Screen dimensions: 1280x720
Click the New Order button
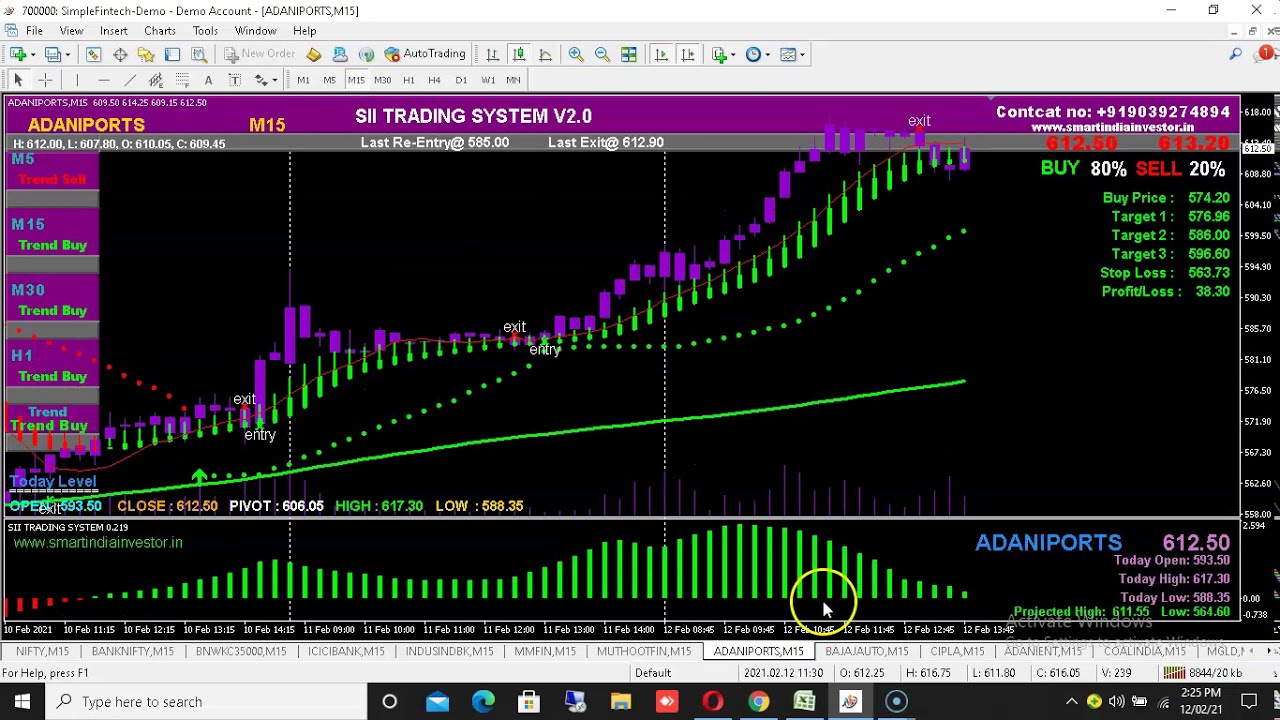click(x=259, y=54)
